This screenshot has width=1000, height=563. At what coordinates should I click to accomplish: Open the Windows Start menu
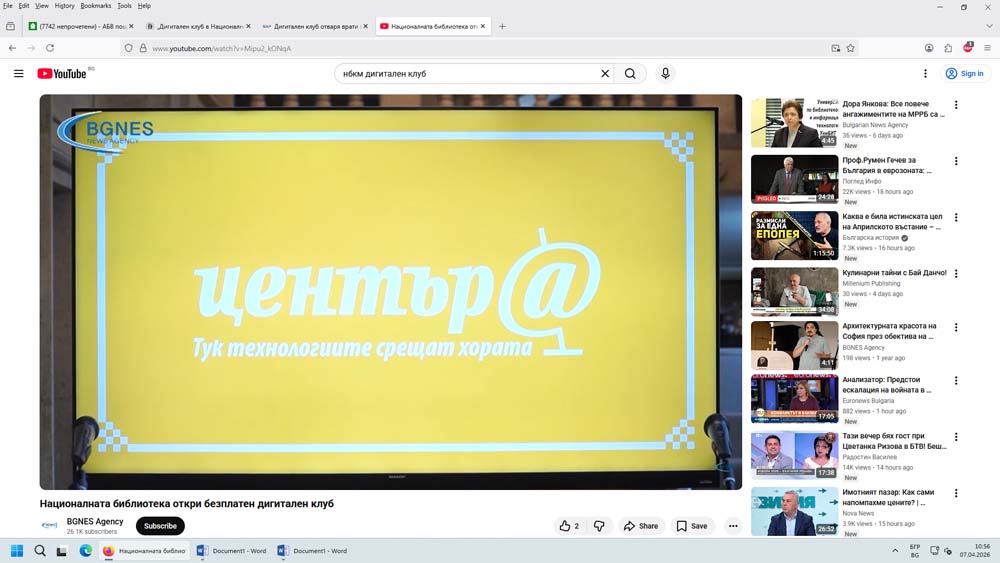point(17,551)
